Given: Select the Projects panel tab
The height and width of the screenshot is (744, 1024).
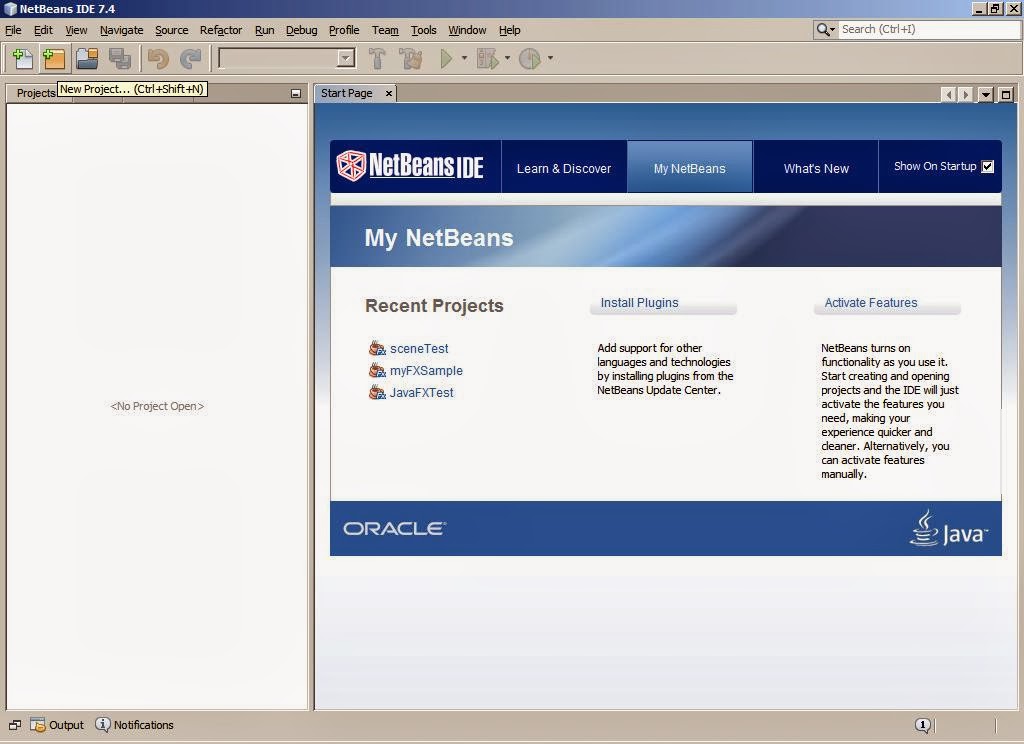Looking at the screenshot, I should coord(35,93).
